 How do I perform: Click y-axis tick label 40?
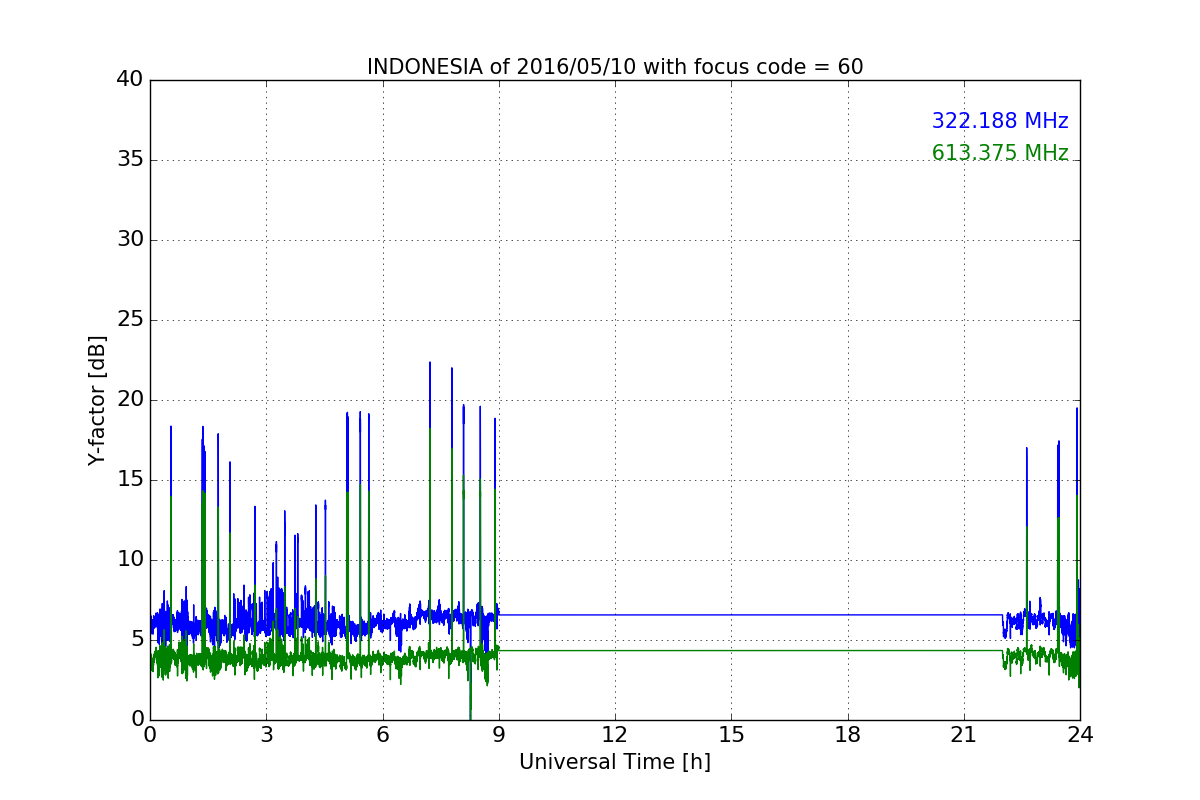click(130, 80)
